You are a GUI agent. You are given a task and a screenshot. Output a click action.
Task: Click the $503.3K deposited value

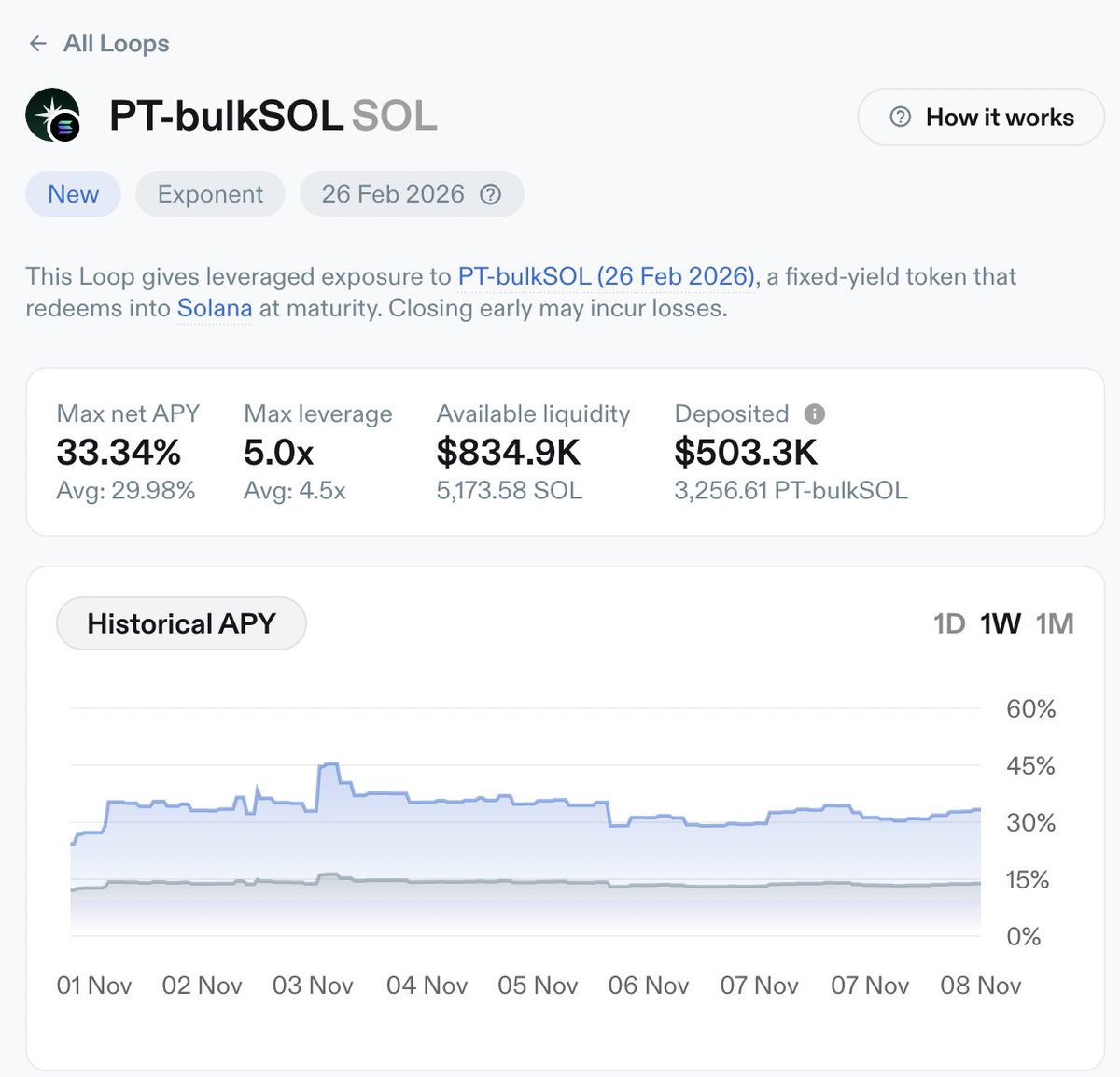tap(746, 453)
